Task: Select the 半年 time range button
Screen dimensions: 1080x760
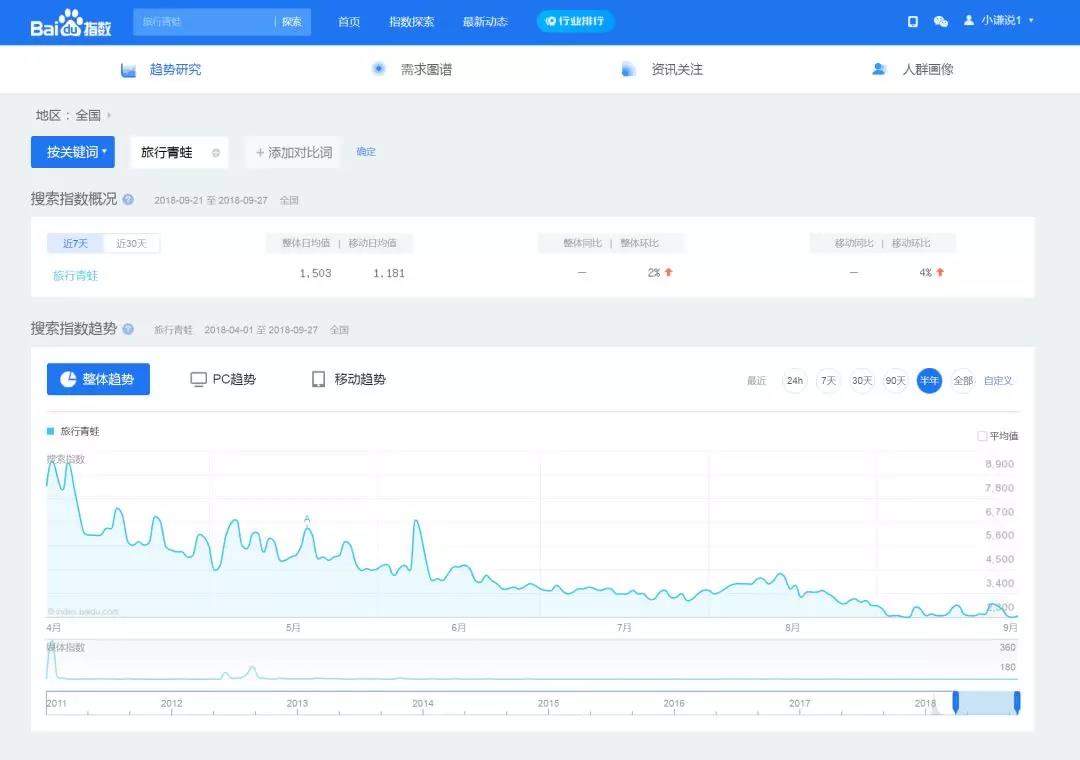Action: click(929, 381)
